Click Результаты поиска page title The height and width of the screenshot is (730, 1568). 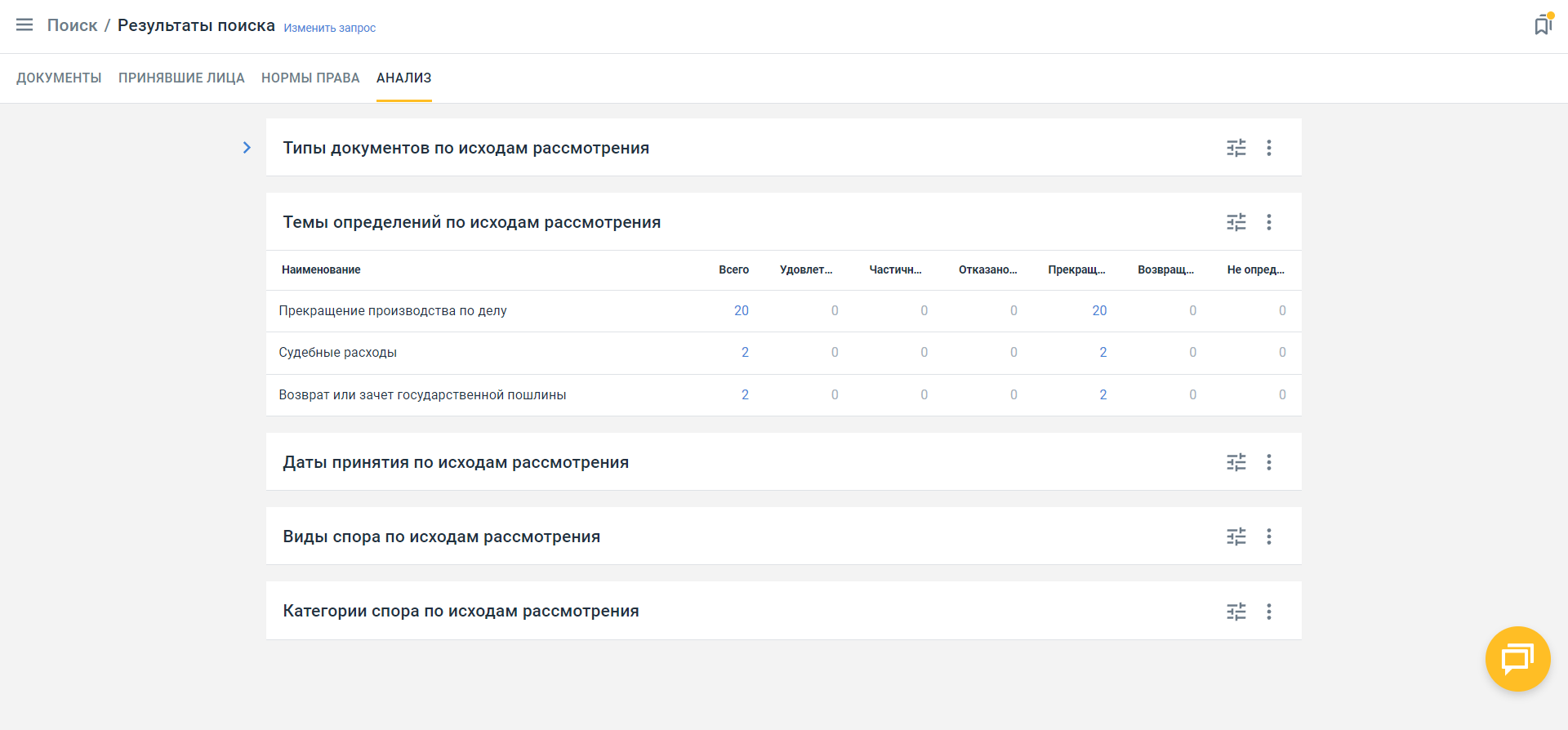click(196, 25)
